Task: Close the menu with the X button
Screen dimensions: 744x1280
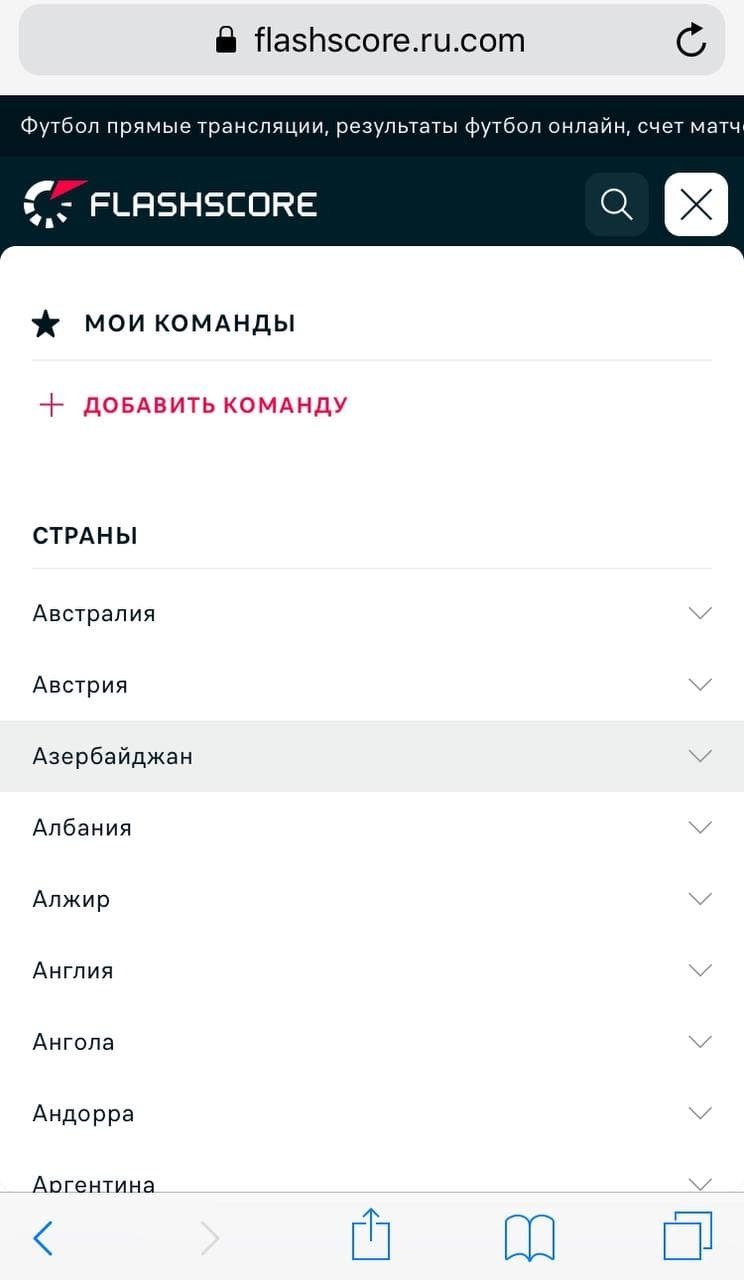Action: click(696, 205)
